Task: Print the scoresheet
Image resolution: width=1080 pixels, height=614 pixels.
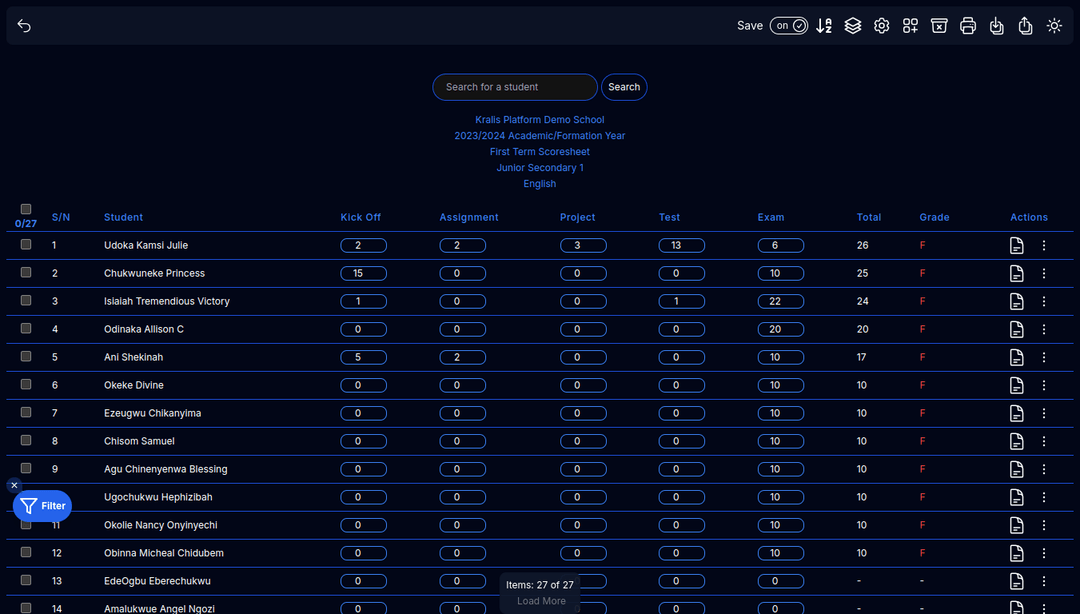Action: 968,26
